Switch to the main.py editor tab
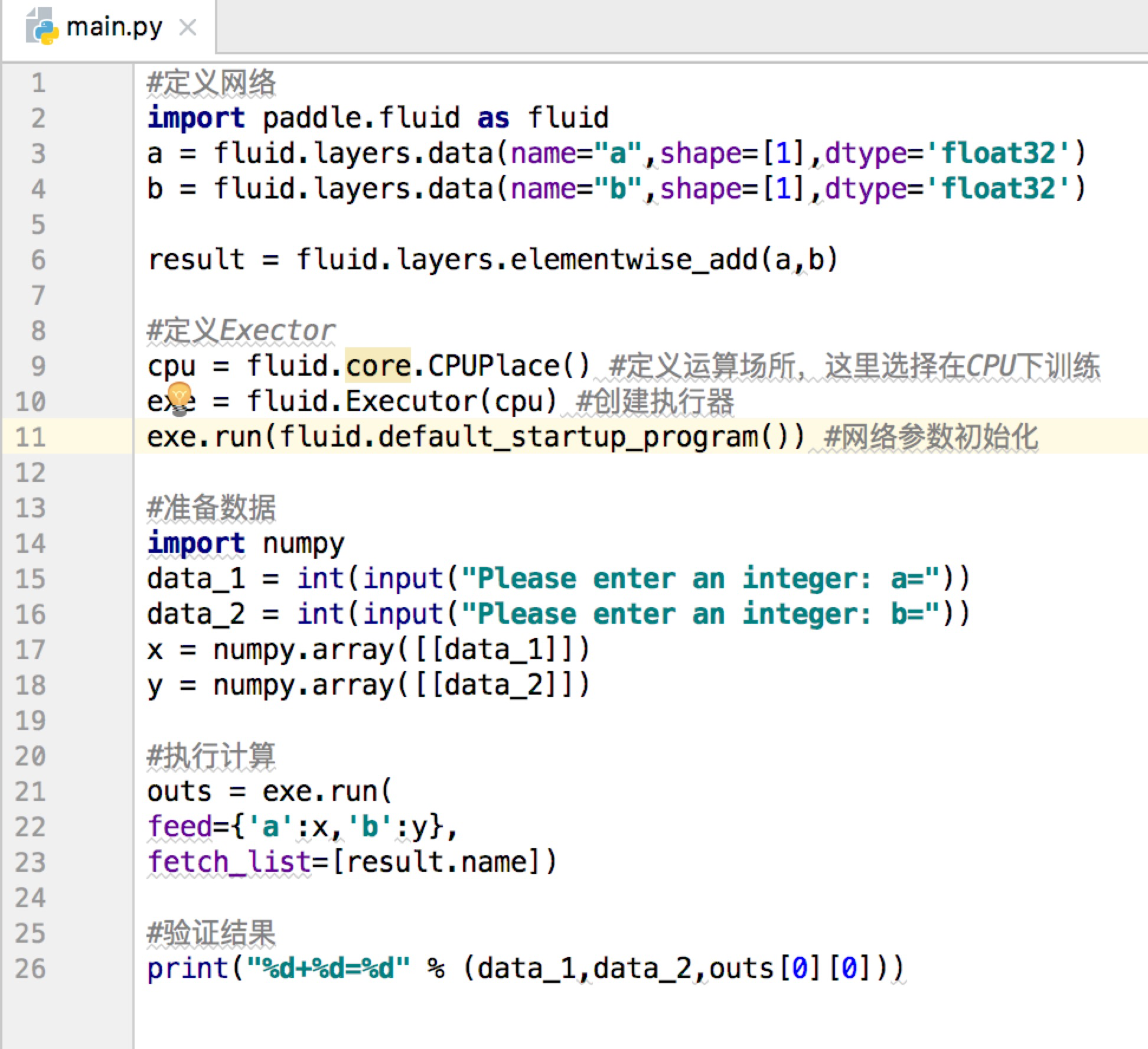The width and height of the screenshot is (1148, 1049). [109, 27]
